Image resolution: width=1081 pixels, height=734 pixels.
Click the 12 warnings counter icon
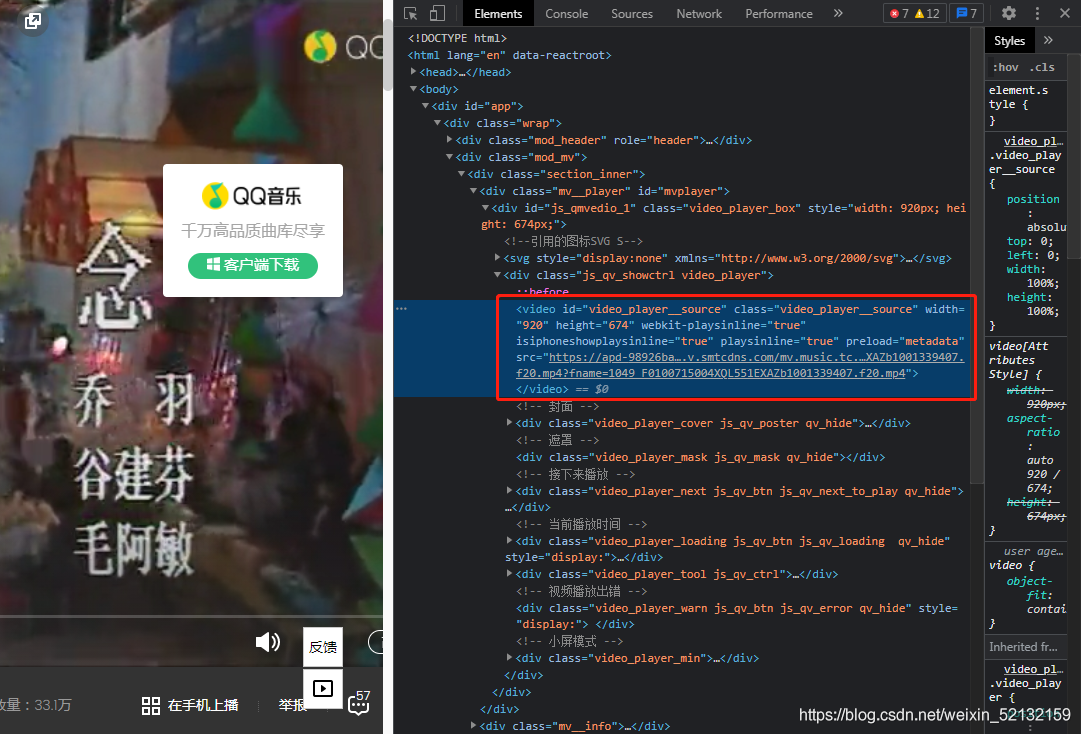[x=927, y=13]
